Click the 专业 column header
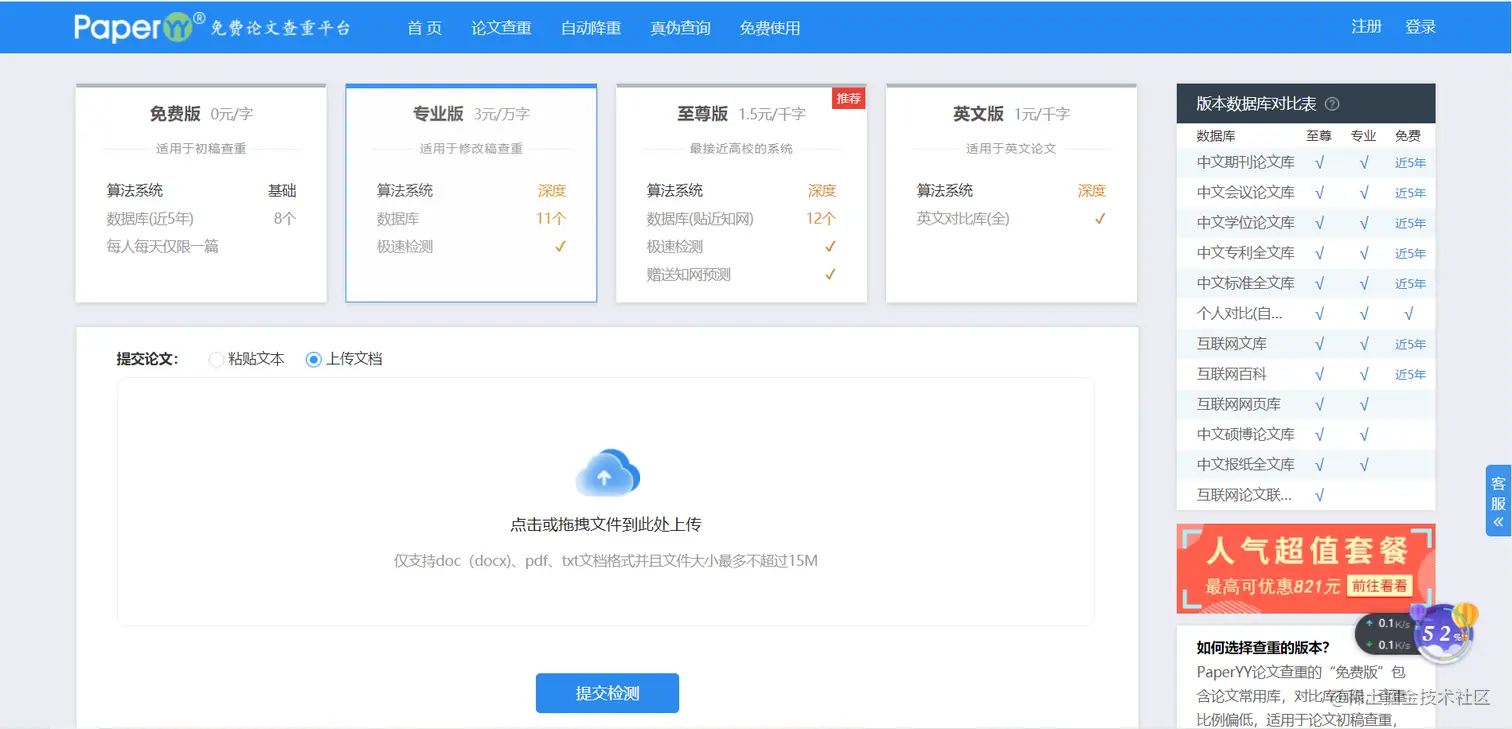This screenshot has width=1512, height=729. pyautogui.click(x=1363, y=136)
